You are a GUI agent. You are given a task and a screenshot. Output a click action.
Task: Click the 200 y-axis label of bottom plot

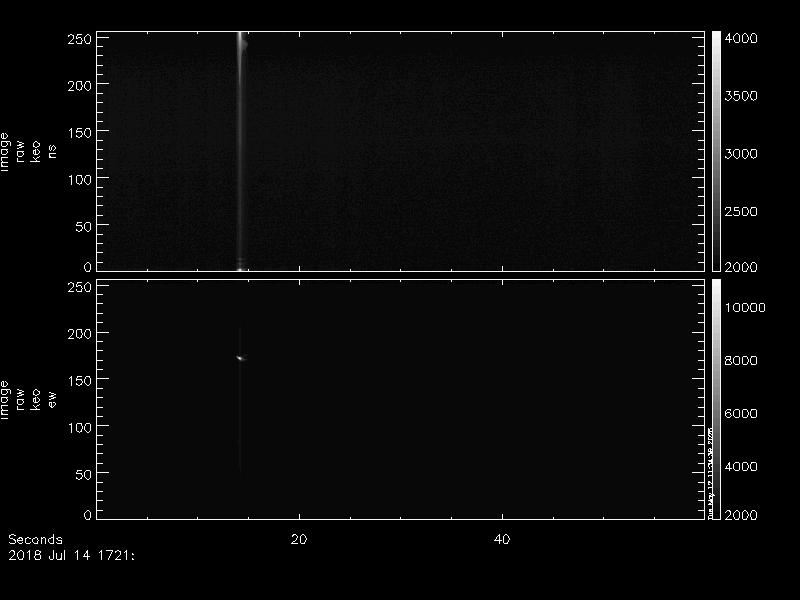pos(79,334)
